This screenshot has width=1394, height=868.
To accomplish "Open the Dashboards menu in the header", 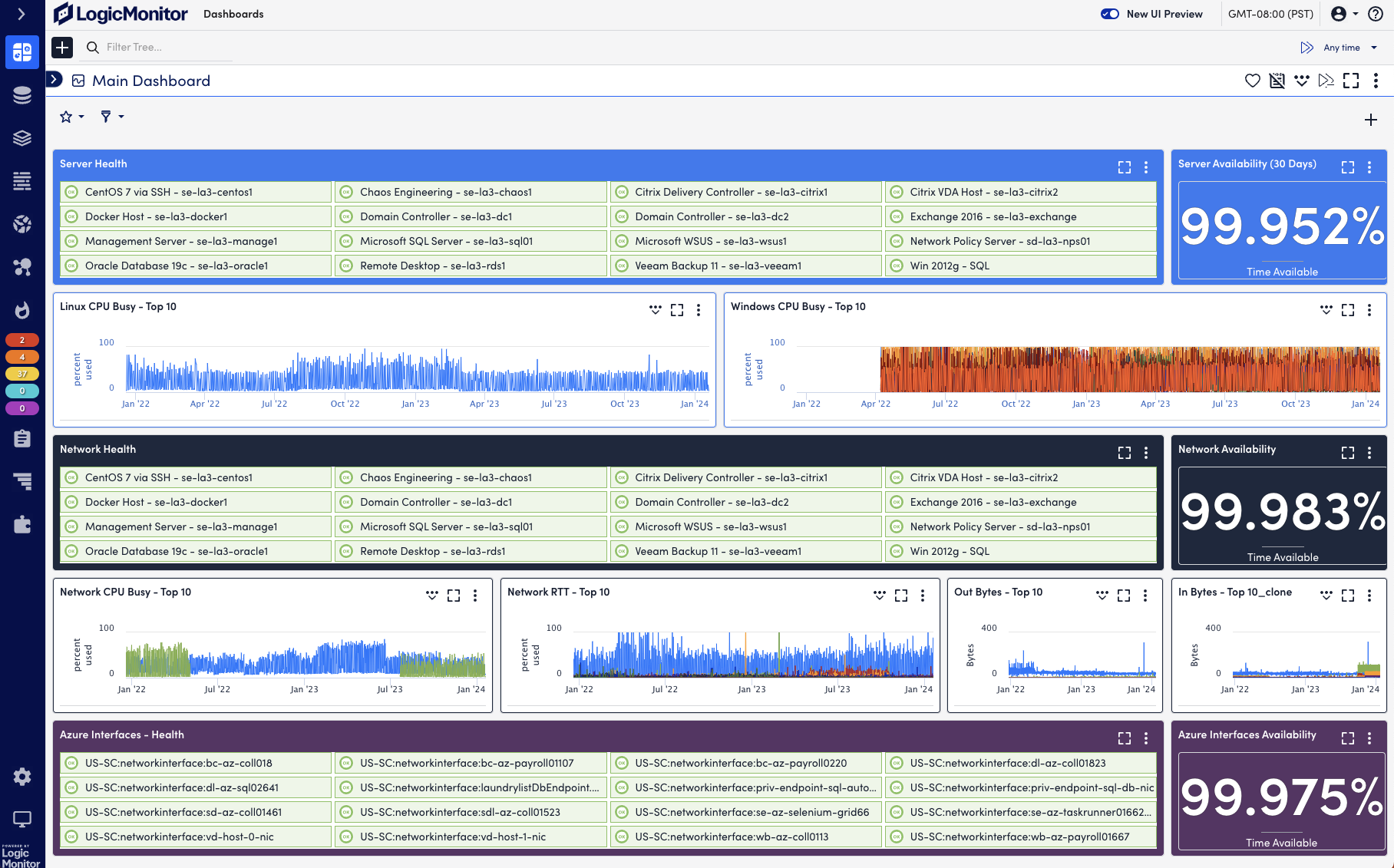I will click(x=233, y=14).
